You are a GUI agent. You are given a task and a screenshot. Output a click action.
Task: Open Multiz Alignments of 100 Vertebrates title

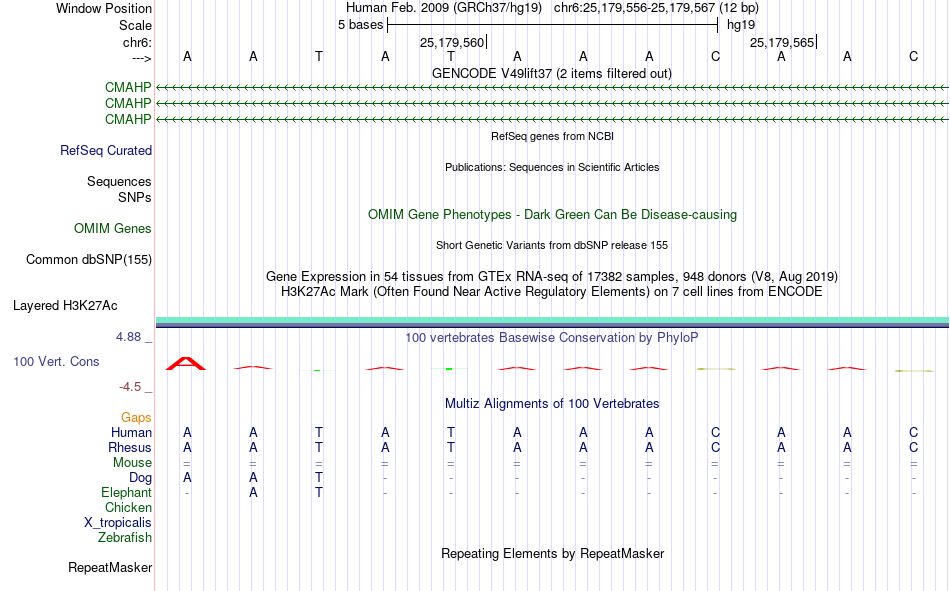click(x=552, y=404)
